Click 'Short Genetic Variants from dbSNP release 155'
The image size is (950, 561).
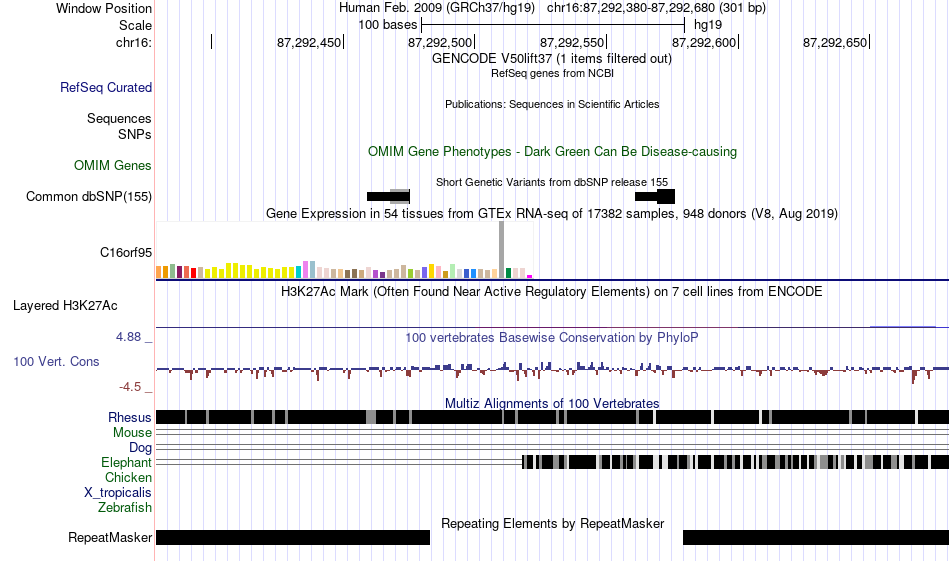pyautogui.click(x=552, y=182)
